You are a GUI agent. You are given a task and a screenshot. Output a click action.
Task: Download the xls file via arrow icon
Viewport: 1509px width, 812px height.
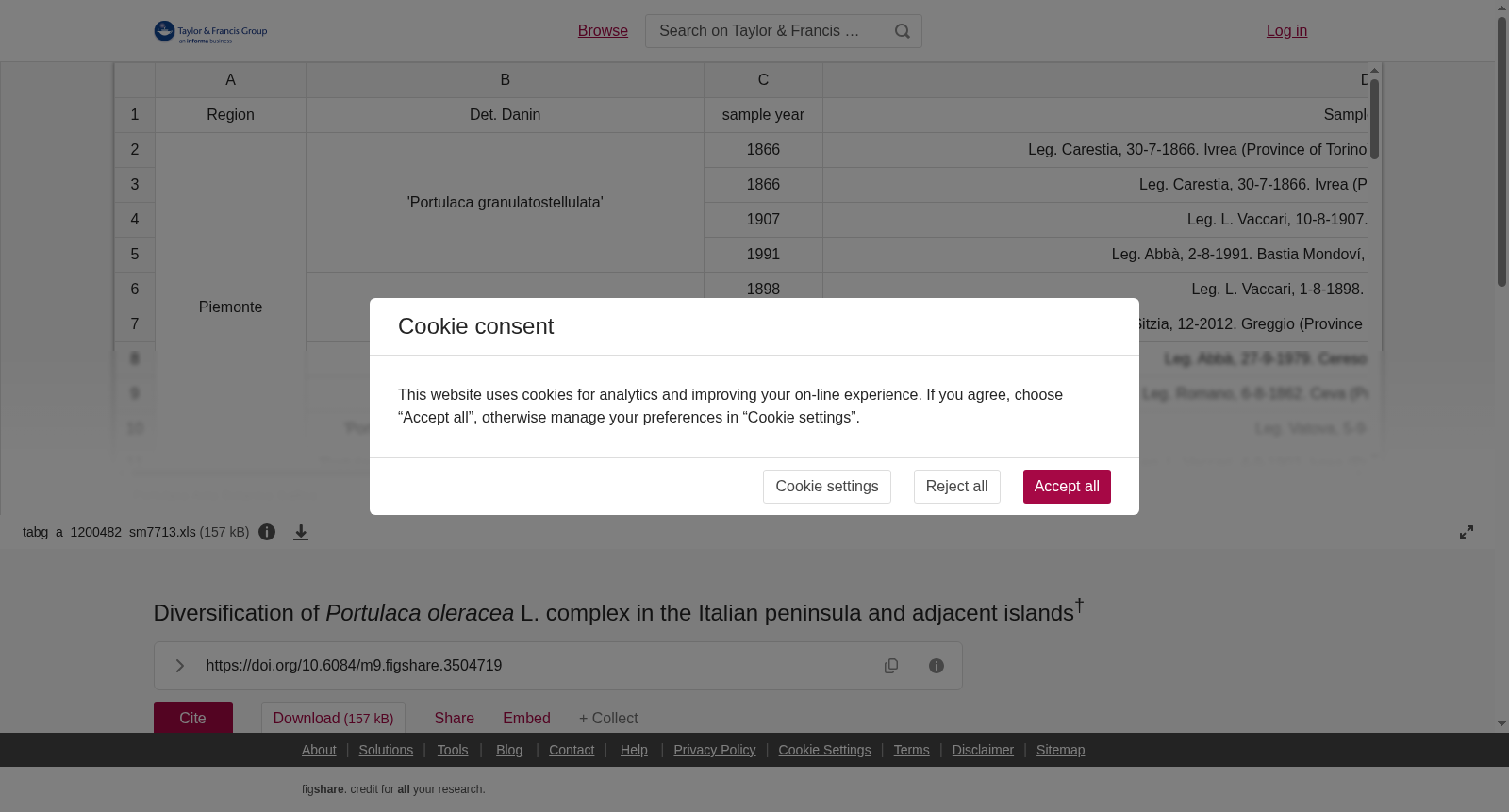click(x=301, y=532)
